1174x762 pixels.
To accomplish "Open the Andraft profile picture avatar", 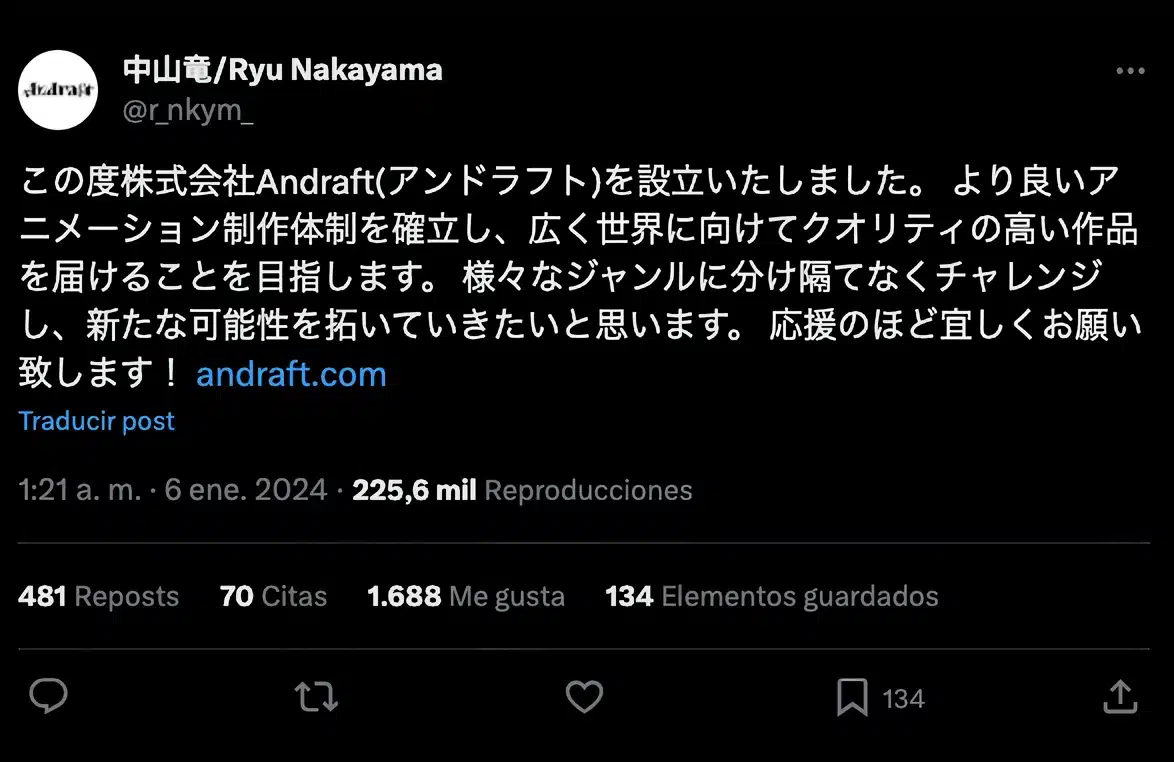I will pos(58,90).
